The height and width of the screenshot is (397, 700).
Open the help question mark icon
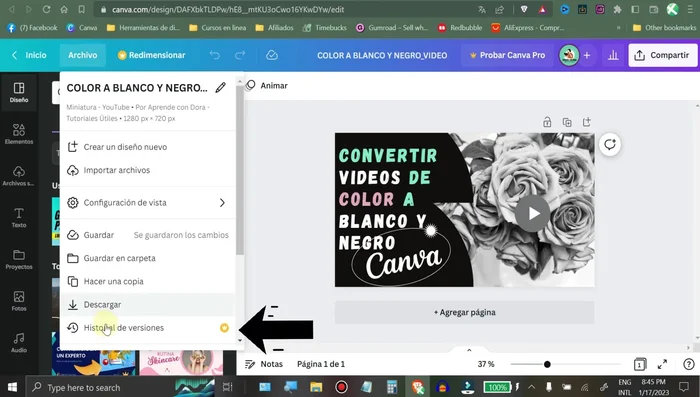point(689,364)
